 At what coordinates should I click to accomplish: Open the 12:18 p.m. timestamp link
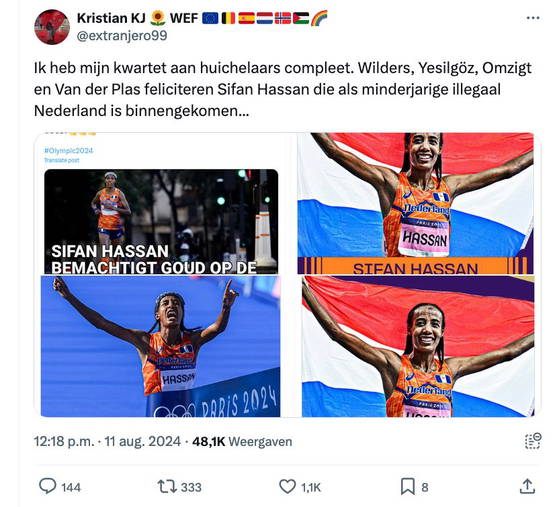pos(107,442)
